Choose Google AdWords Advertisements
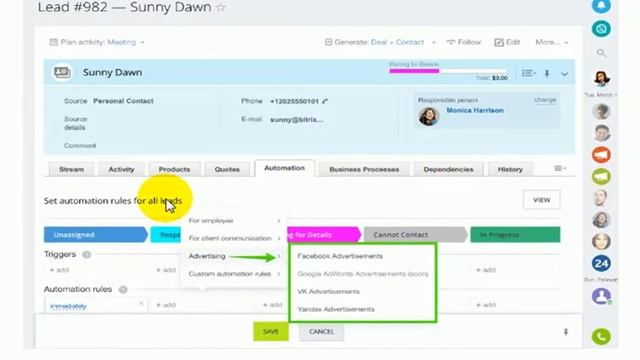 [362, 274]
